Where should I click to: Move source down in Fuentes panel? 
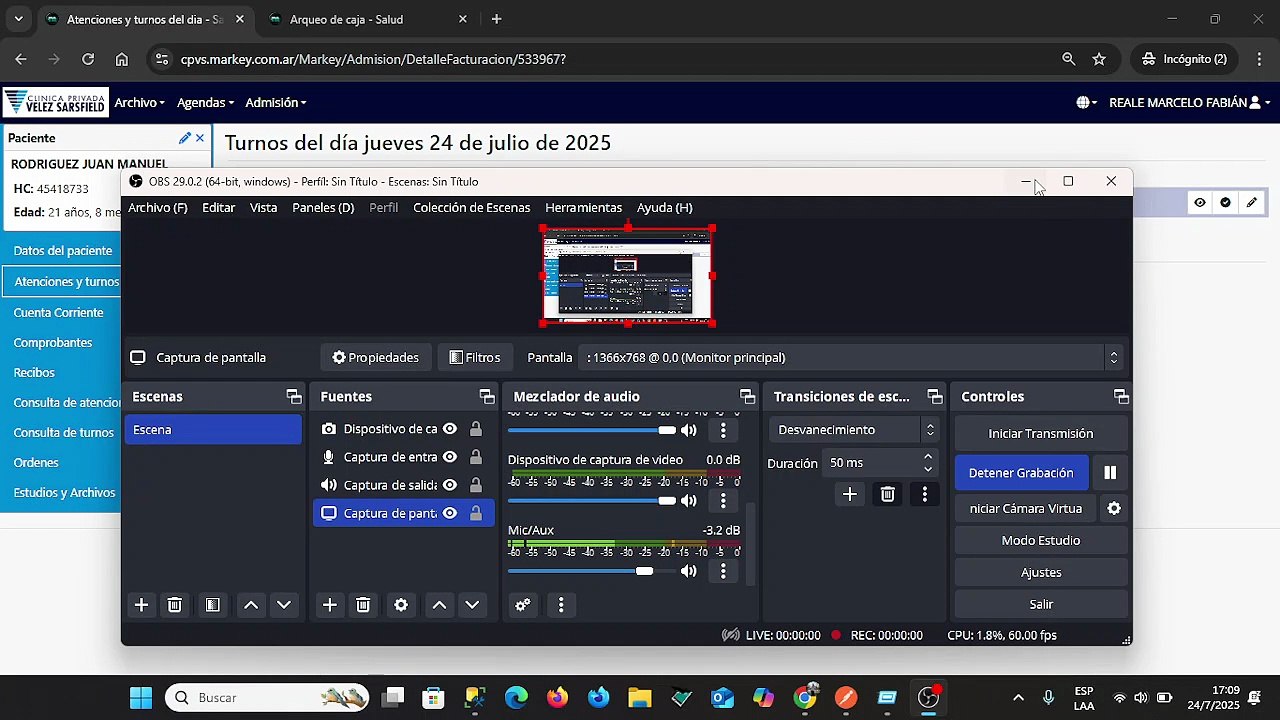coord(472,605)
